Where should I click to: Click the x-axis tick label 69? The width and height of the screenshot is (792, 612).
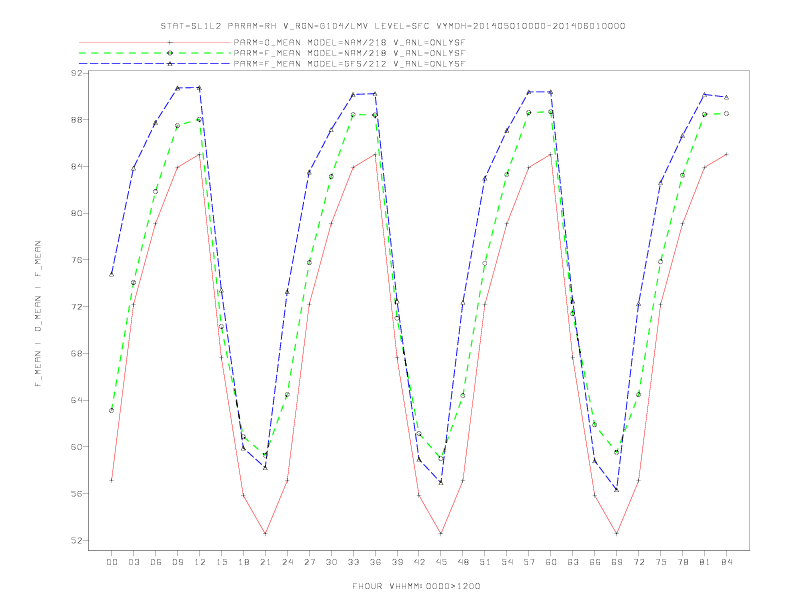point(617,562)
